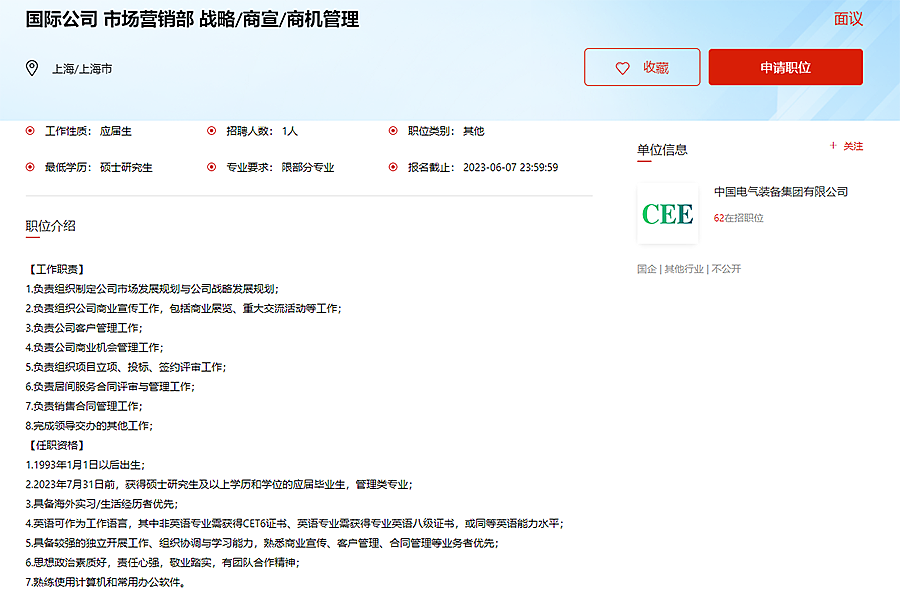
Task: Select the 单位信息 section heading
Action: 662,150
